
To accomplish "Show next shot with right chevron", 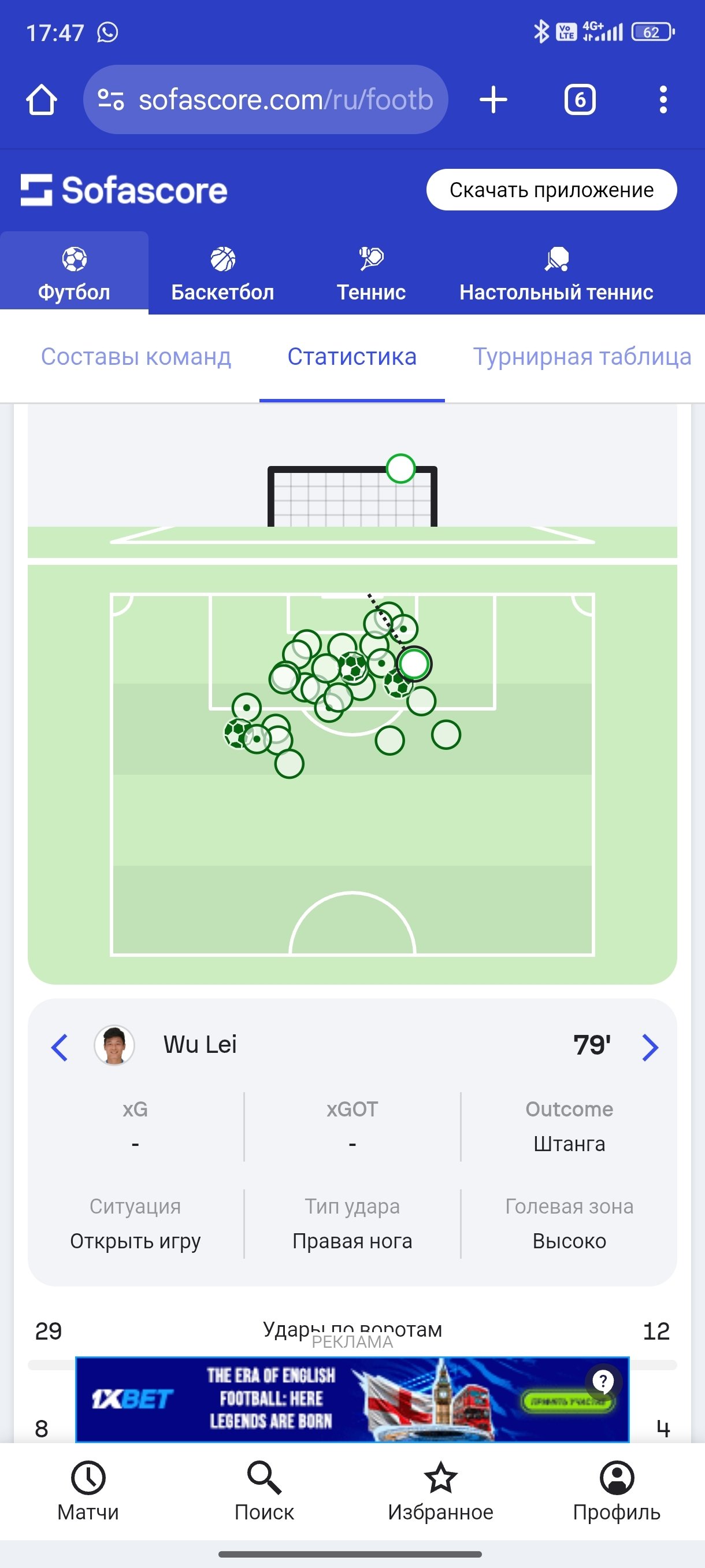I will coord(650,1047).
